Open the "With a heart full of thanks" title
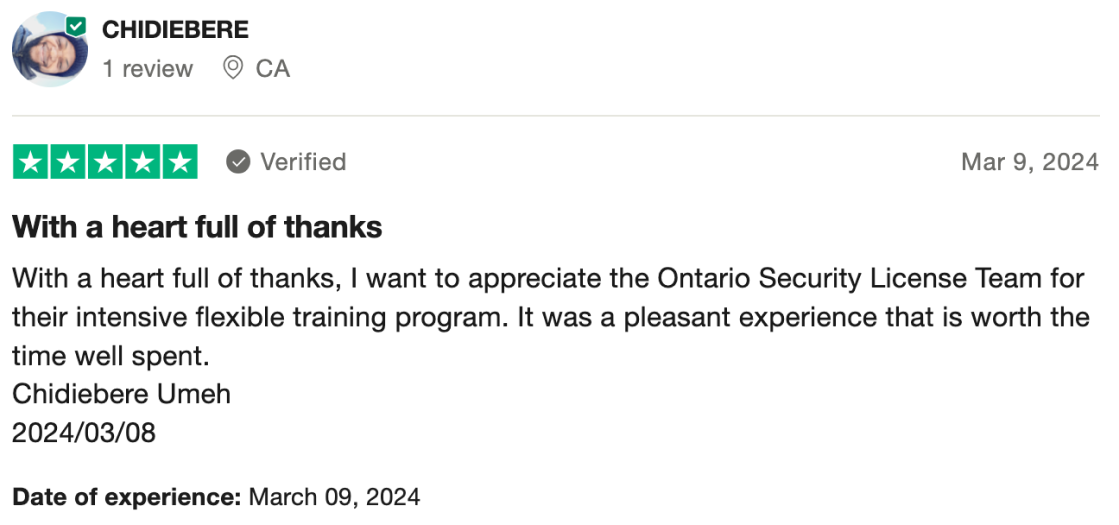This screenshot has width=1119, height=525. (x=197, y=227)
